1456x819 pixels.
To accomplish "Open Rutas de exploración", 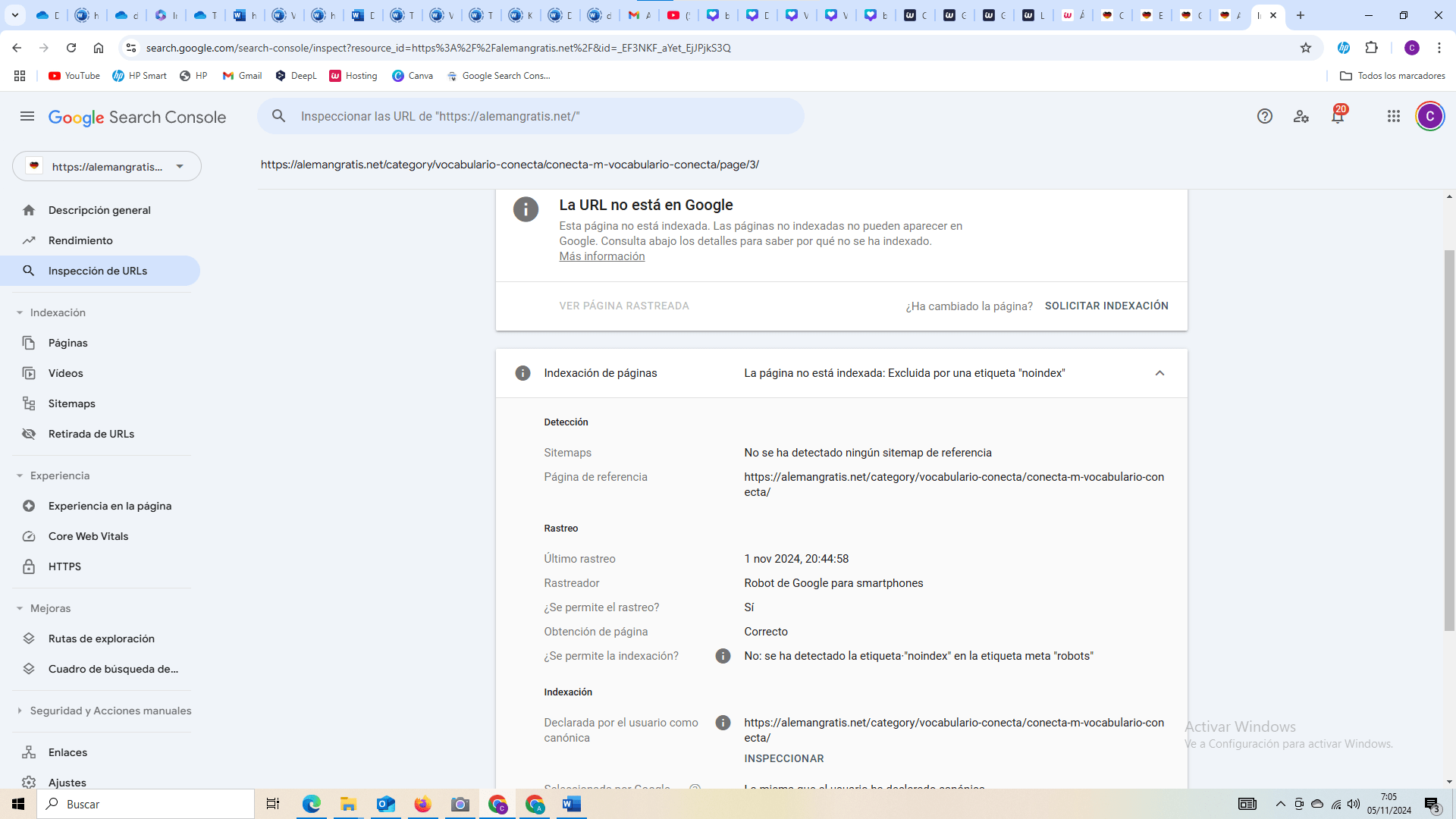I will coord(100,639).
